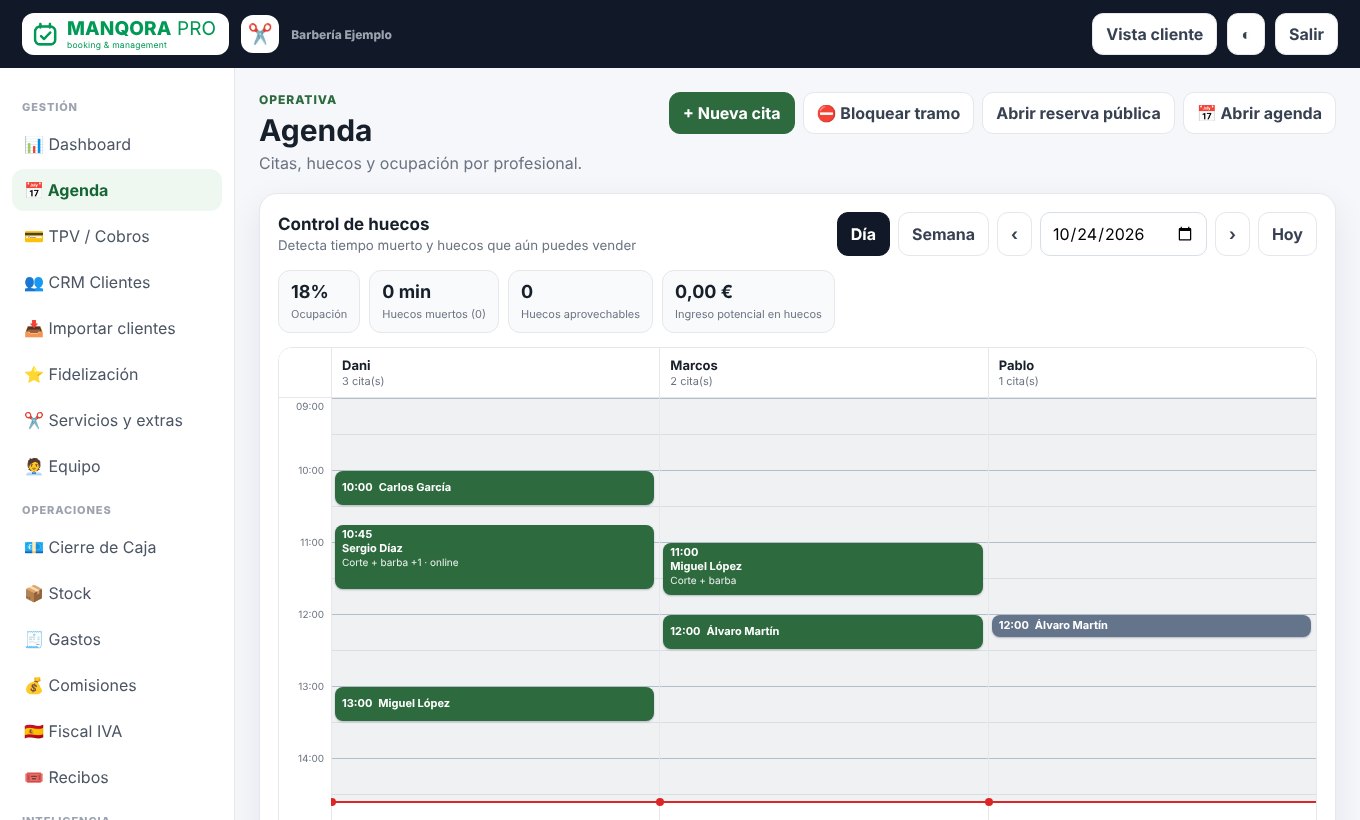Open Álvaro Martín 12:00 appointment under Marcos
1360x820 pixels.
pos(822,632)
